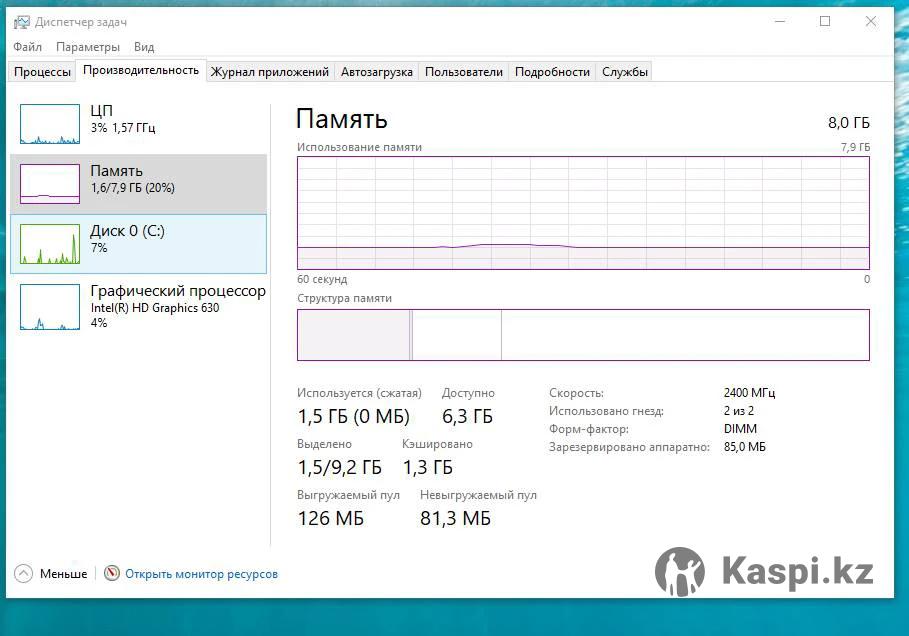This screenshot has height=636, width=909.
Task: Switch to the Службы tab
Action: pyautogui.click(x=625, y=72)
